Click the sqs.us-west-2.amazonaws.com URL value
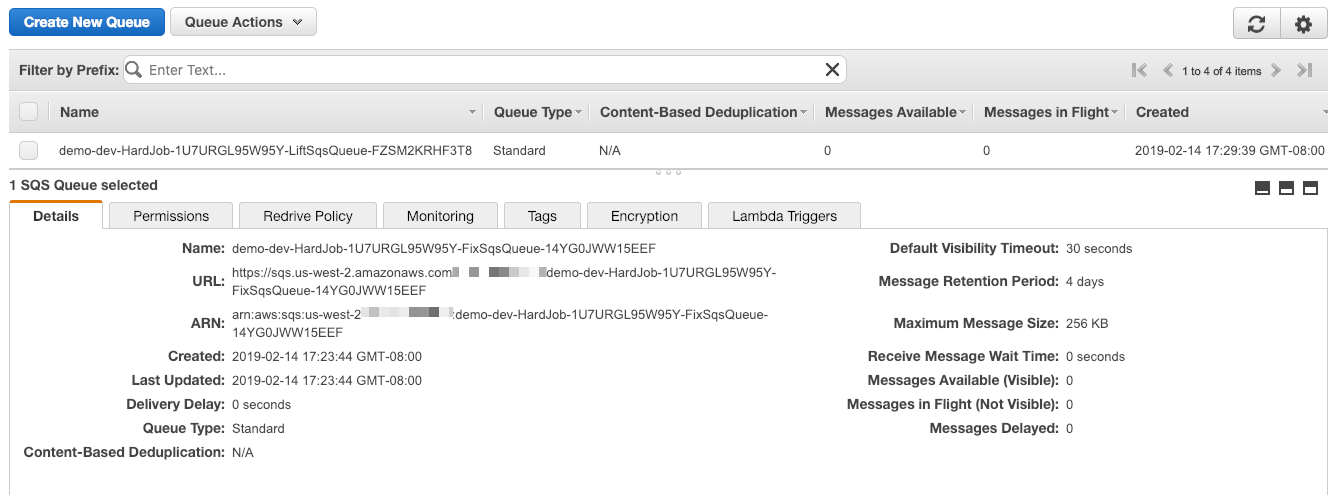 pos(504,281)
